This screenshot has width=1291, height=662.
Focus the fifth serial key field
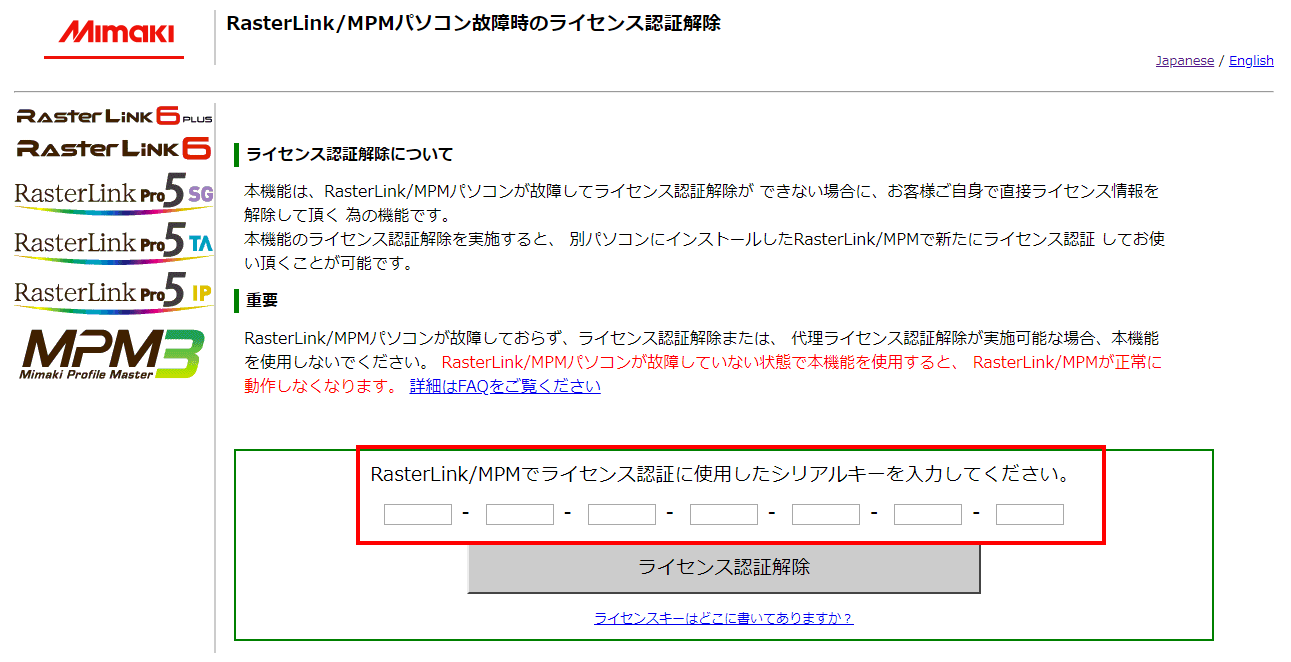(826, 514)
